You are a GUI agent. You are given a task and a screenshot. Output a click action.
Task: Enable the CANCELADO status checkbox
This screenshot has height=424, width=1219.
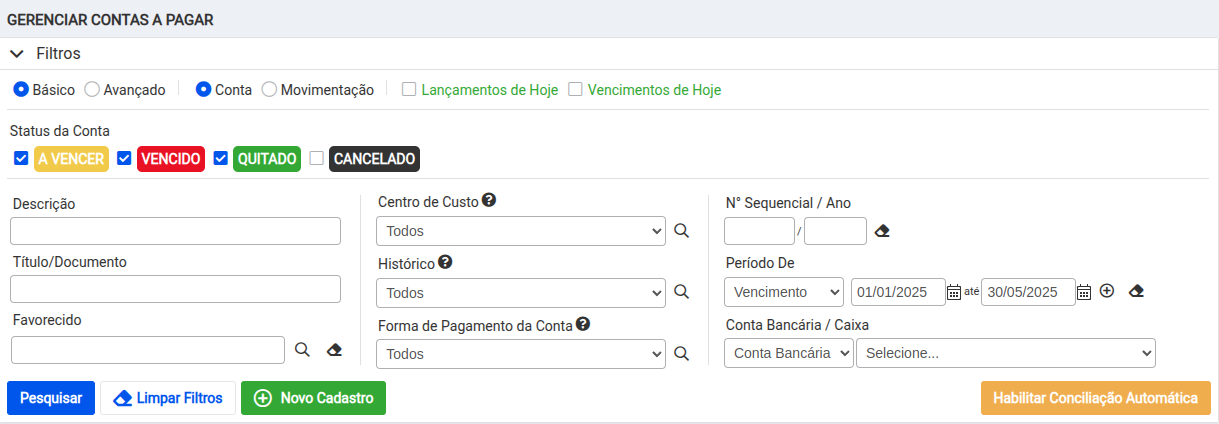(x=317, y=158)
